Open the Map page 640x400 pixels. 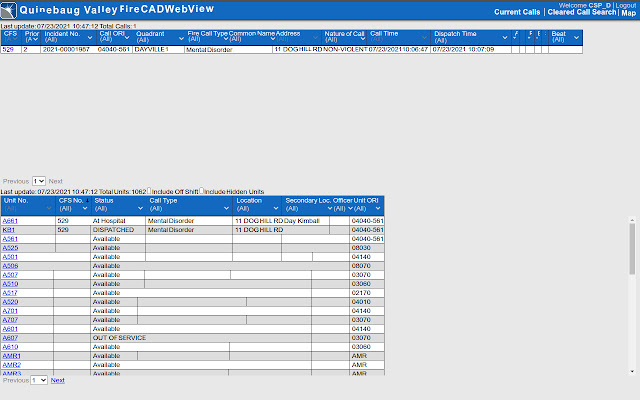[629, 13]
